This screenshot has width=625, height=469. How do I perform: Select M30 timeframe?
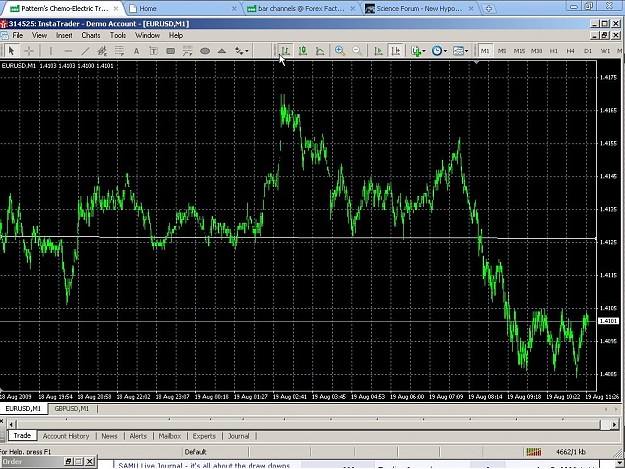point(537,51)
